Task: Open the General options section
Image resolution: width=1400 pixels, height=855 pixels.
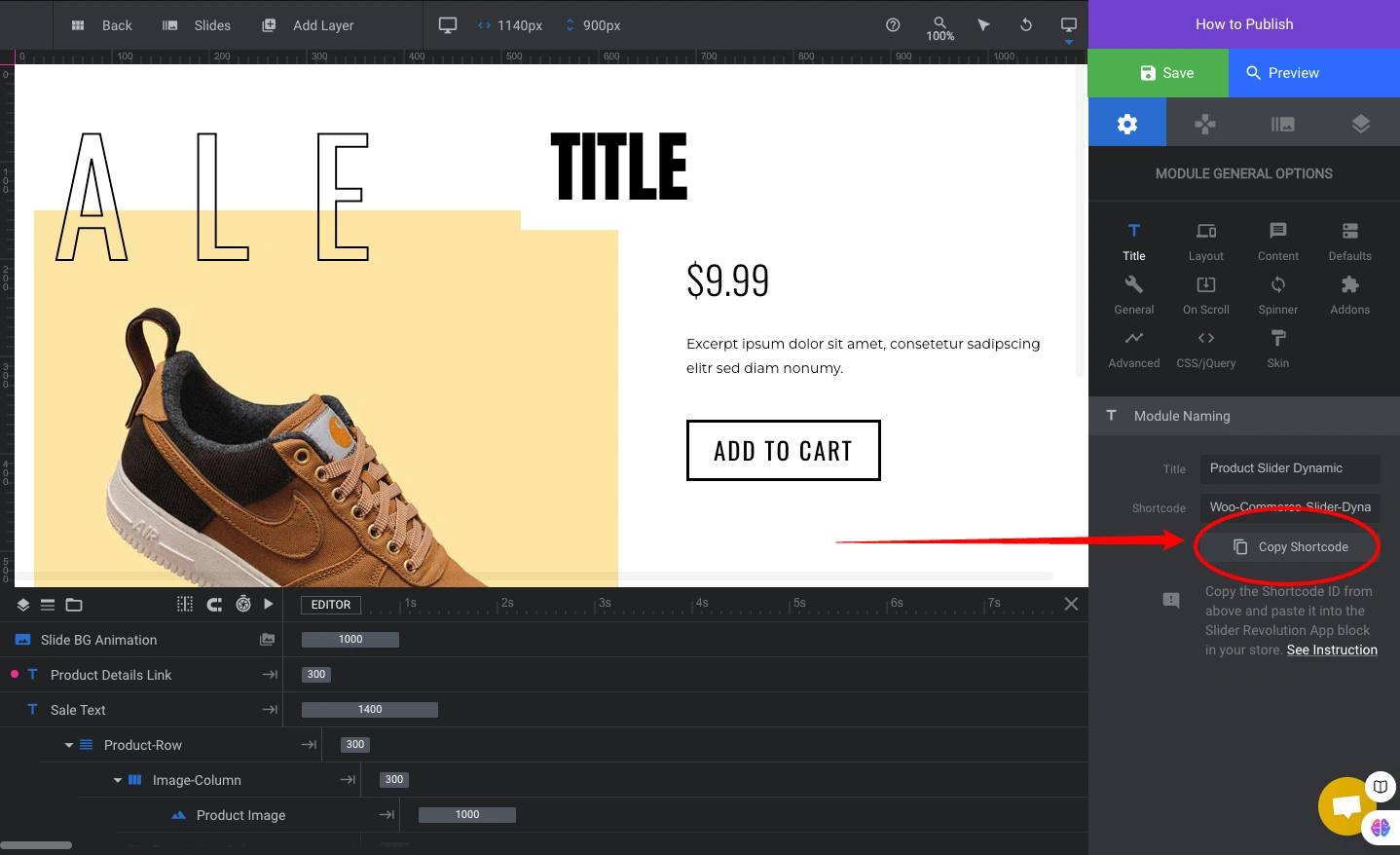Action: (x=1134, y=295)
